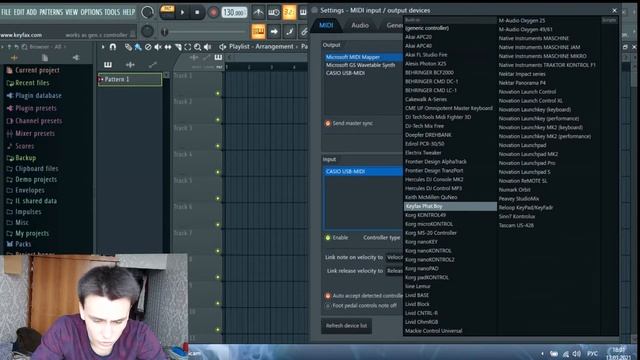
Task: Click the automation icon above pattern list
Action: coord(153,64)
